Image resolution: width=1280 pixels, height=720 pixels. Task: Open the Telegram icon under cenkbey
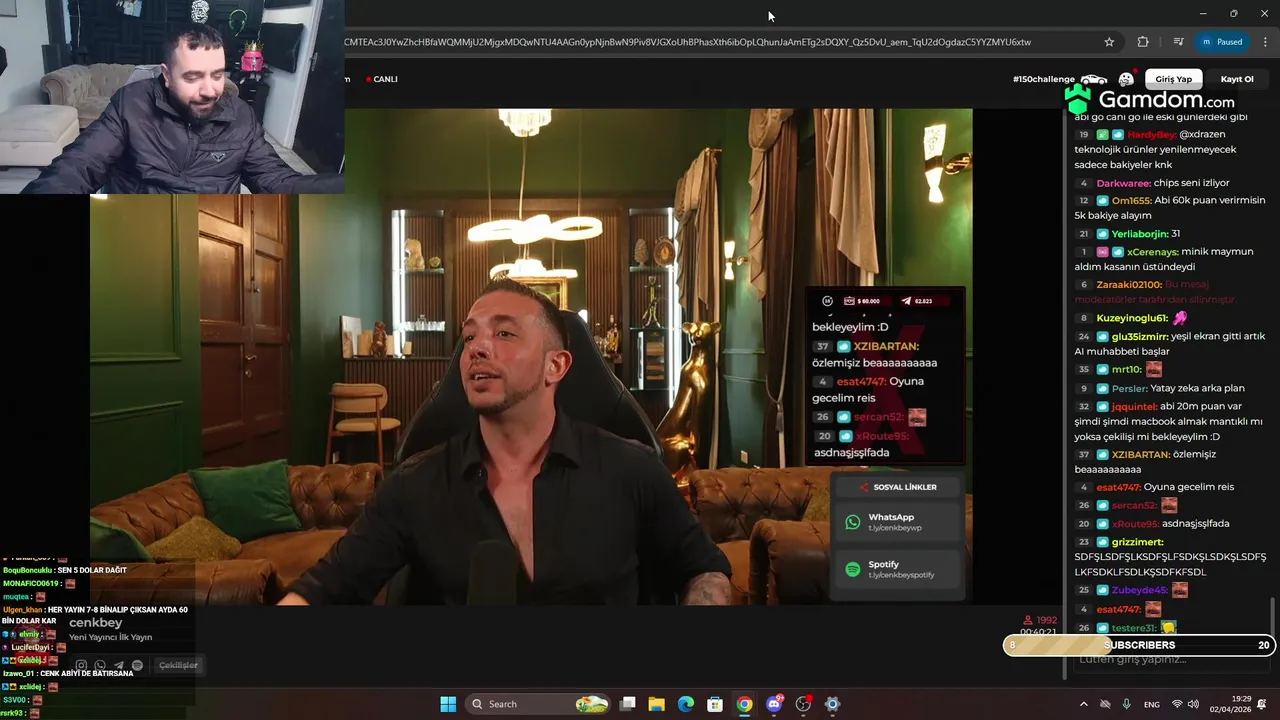(x=119, y=665)
